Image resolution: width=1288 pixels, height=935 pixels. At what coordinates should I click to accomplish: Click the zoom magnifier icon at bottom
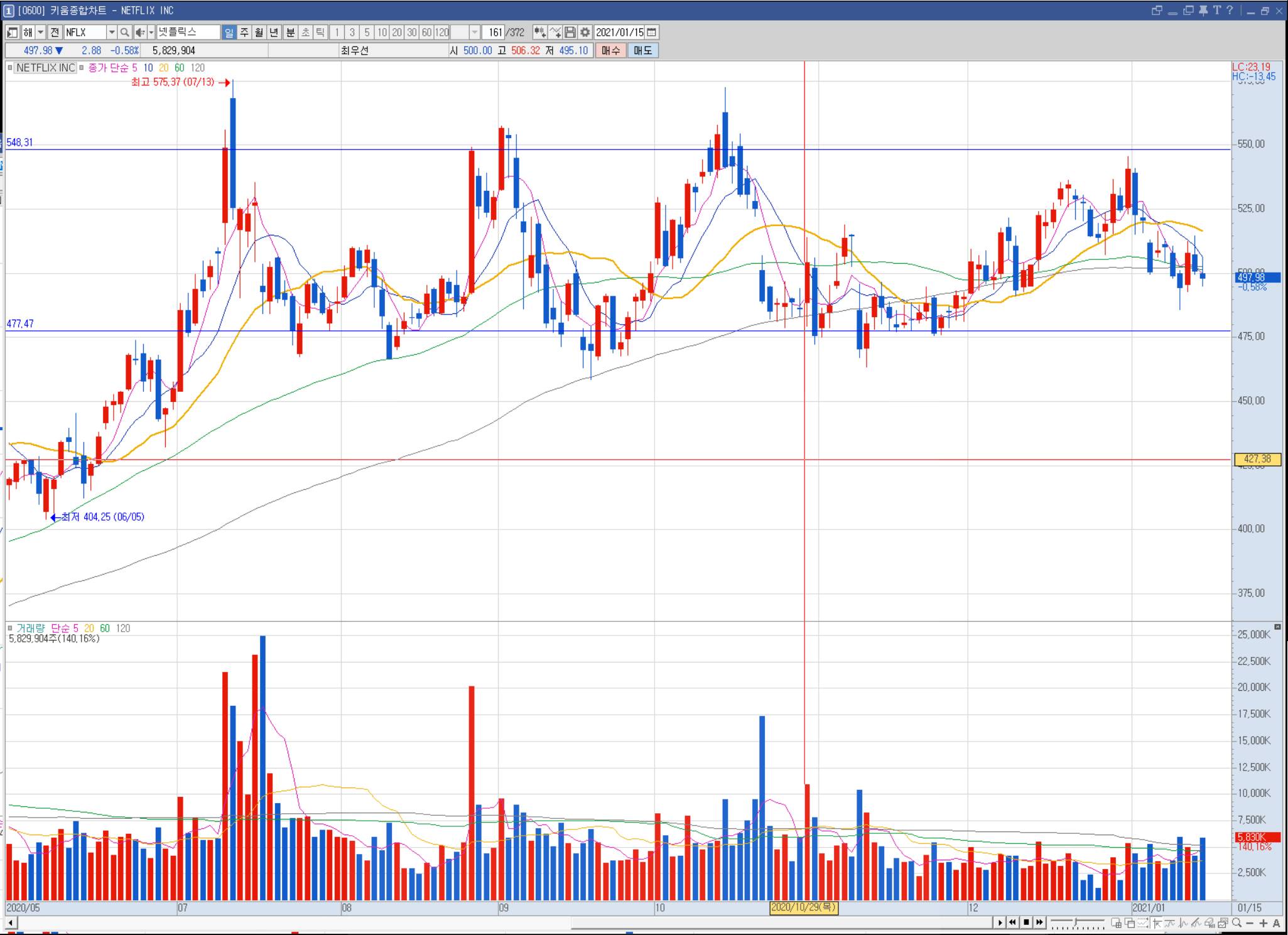pyautogui.click(x=1237, y=922)
